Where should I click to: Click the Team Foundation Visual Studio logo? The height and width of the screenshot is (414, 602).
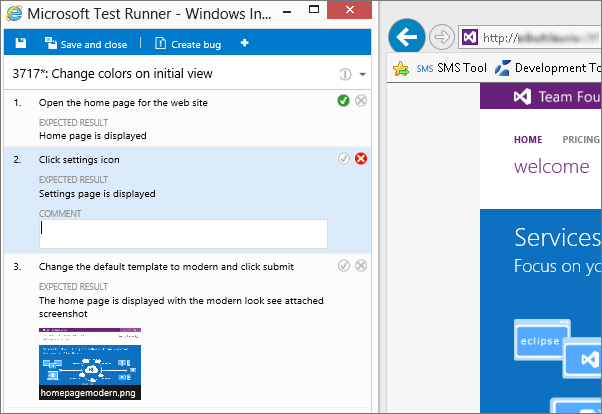(520, 97)
